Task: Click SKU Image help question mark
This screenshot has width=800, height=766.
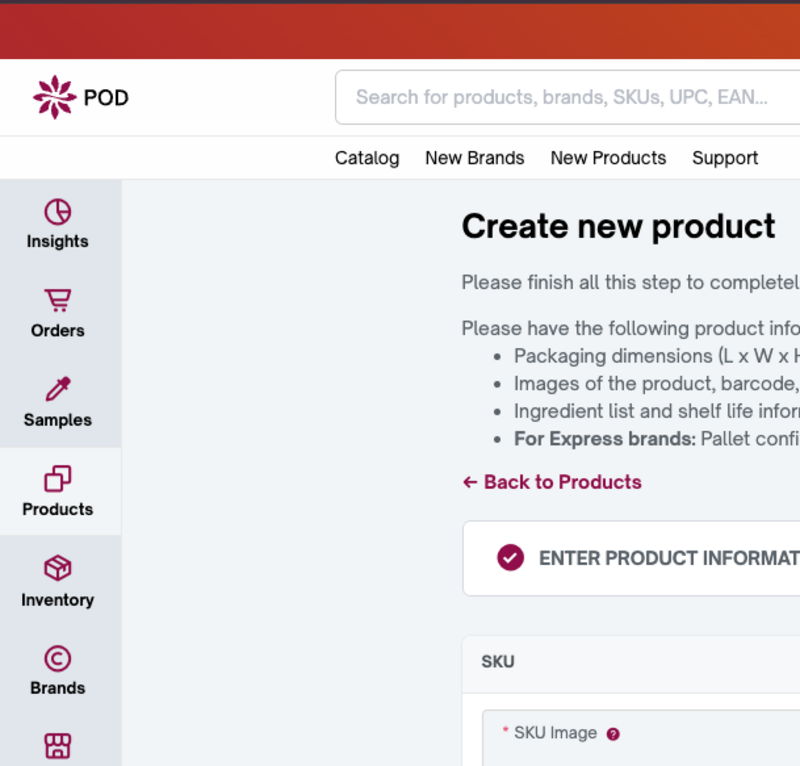Action: point(613,733)
